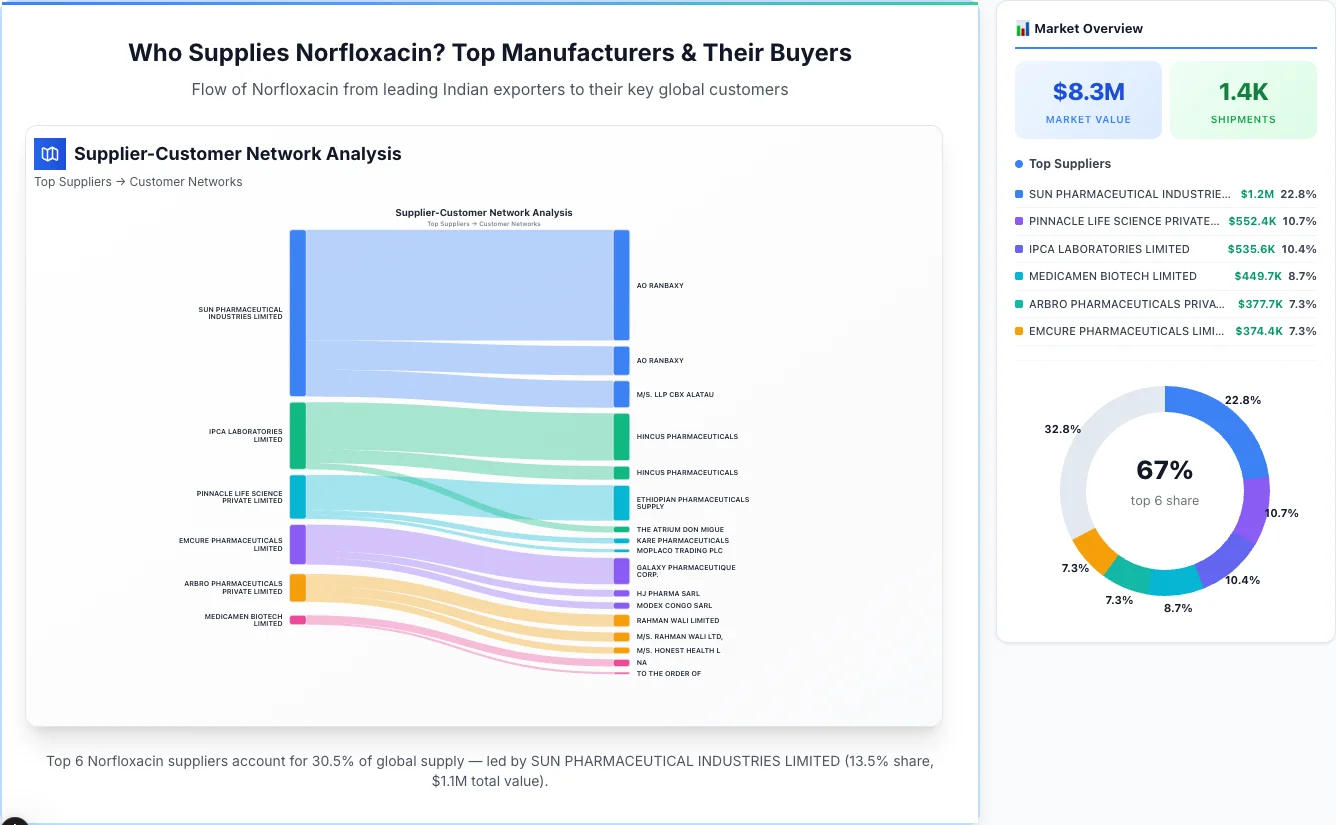1336x825 pixels.
Task: Click the Market Overview bar chart icon
Action: (x=1022, y=28)
